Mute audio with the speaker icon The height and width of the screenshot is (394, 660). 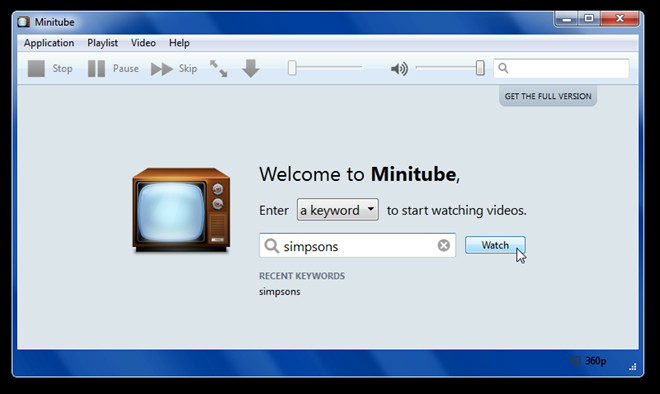pyautogui.click(x=399, y=69)
